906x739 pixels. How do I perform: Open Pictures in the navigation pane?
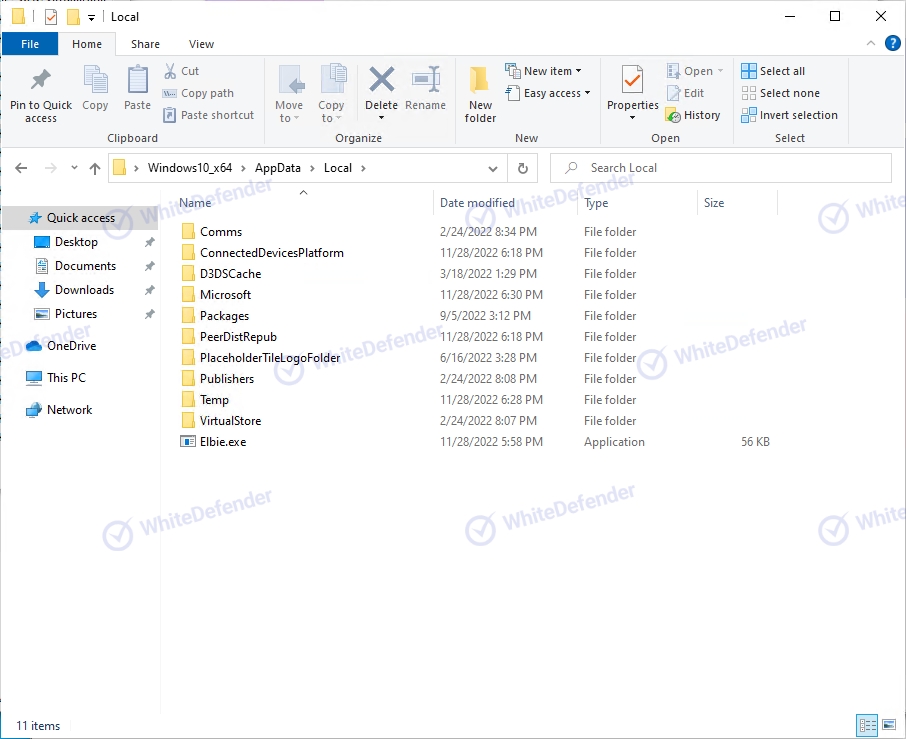click(x=76, y=314)
